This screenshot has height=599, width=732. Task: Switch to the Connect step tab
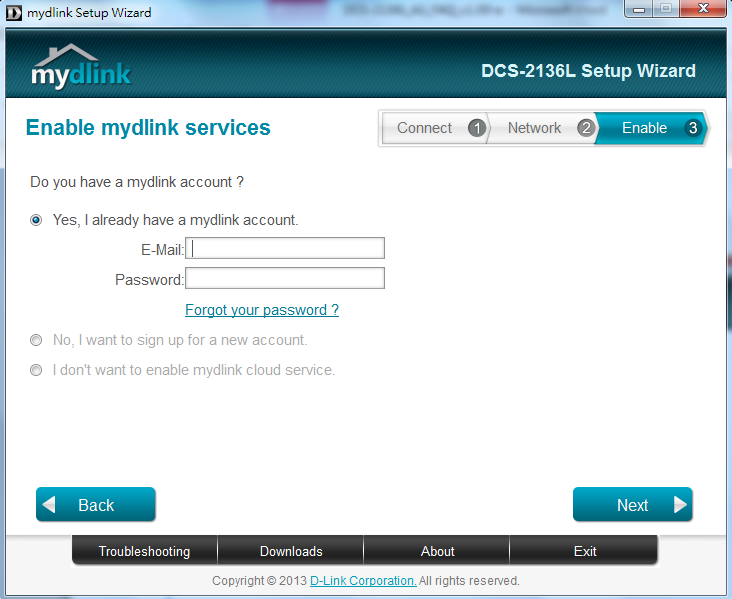tap(425, 128)
